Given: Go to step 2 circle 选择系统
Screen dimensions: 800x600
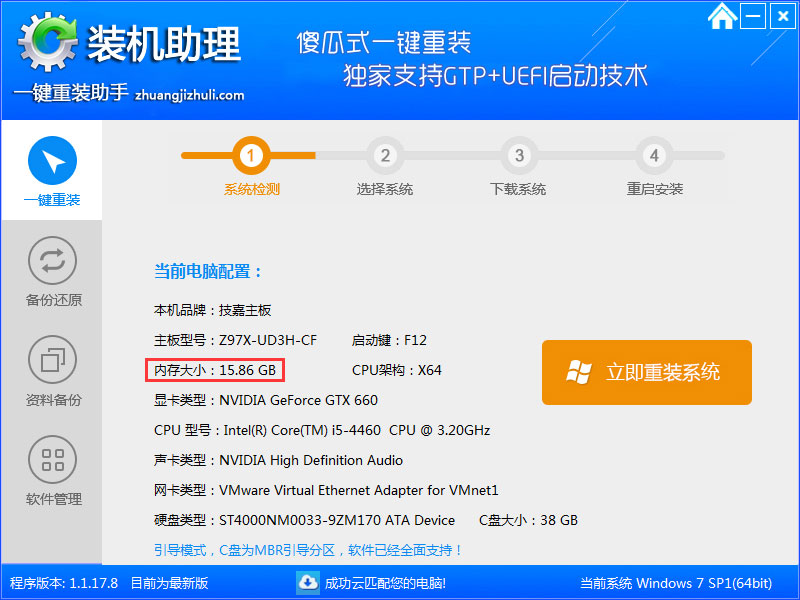Looking at the screenshot, I should [x=385, y=155].
